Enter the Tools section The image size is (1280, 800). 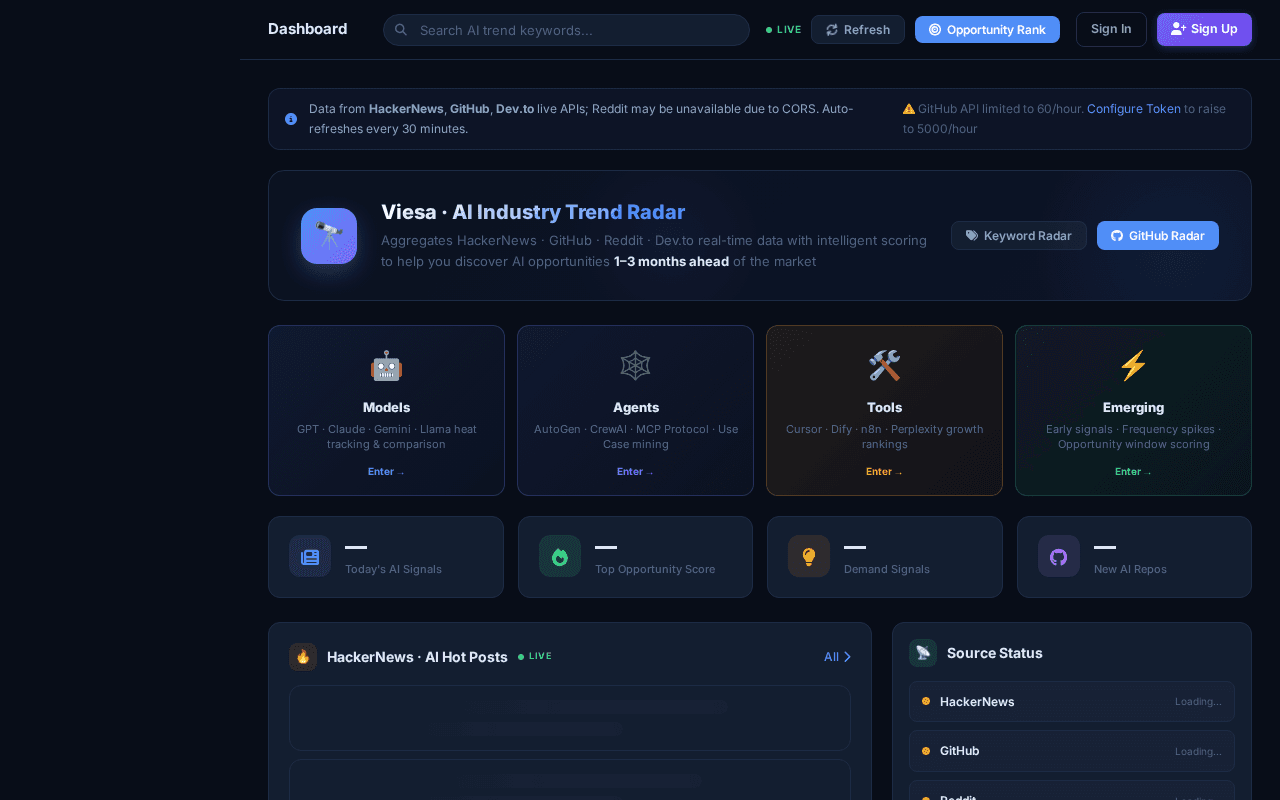884,472
